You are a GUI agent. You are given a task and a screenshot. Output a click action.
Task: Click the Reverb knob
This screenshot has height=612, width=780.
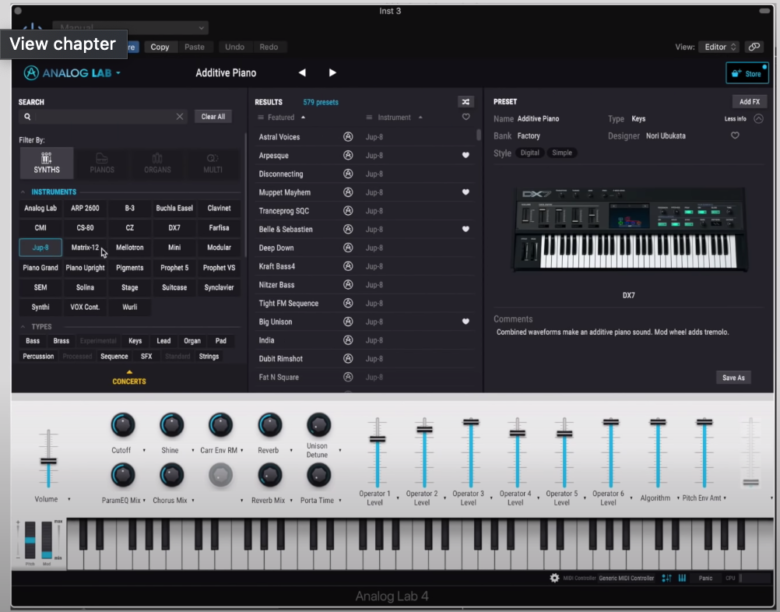[269, 425]
